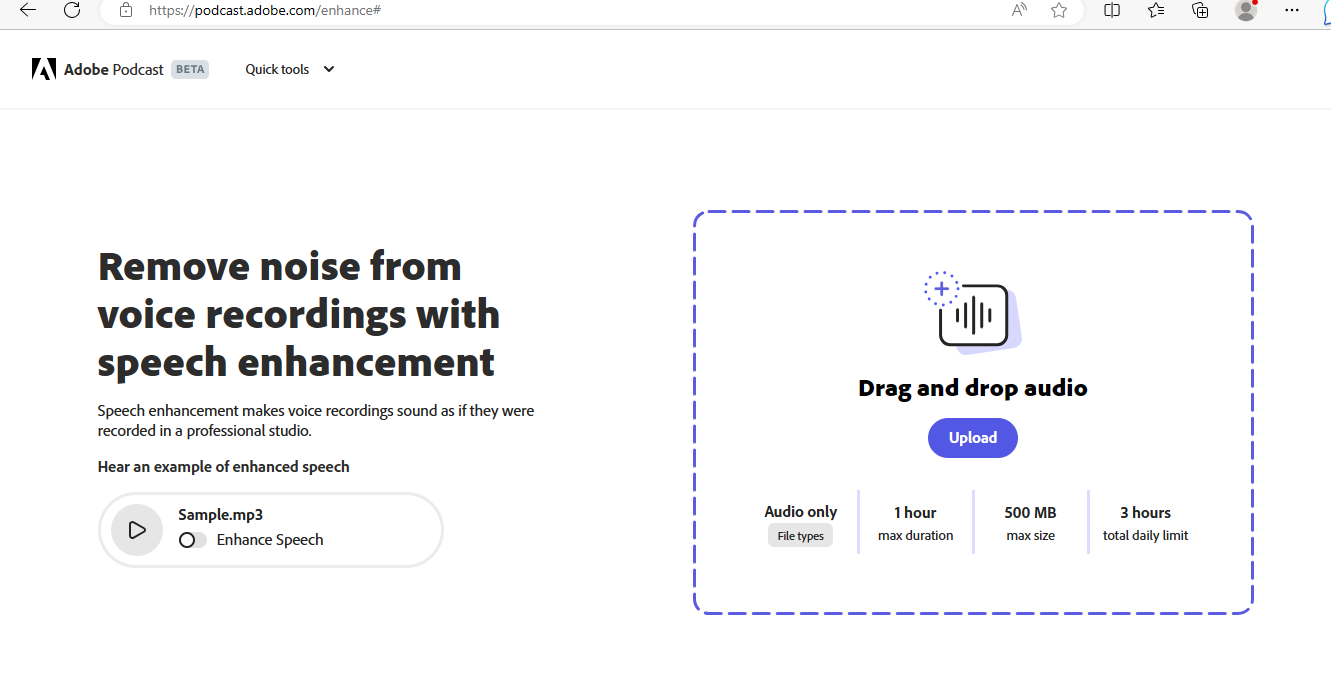Click the 3 hours total daily limit text

click(x=1145, y=523)
